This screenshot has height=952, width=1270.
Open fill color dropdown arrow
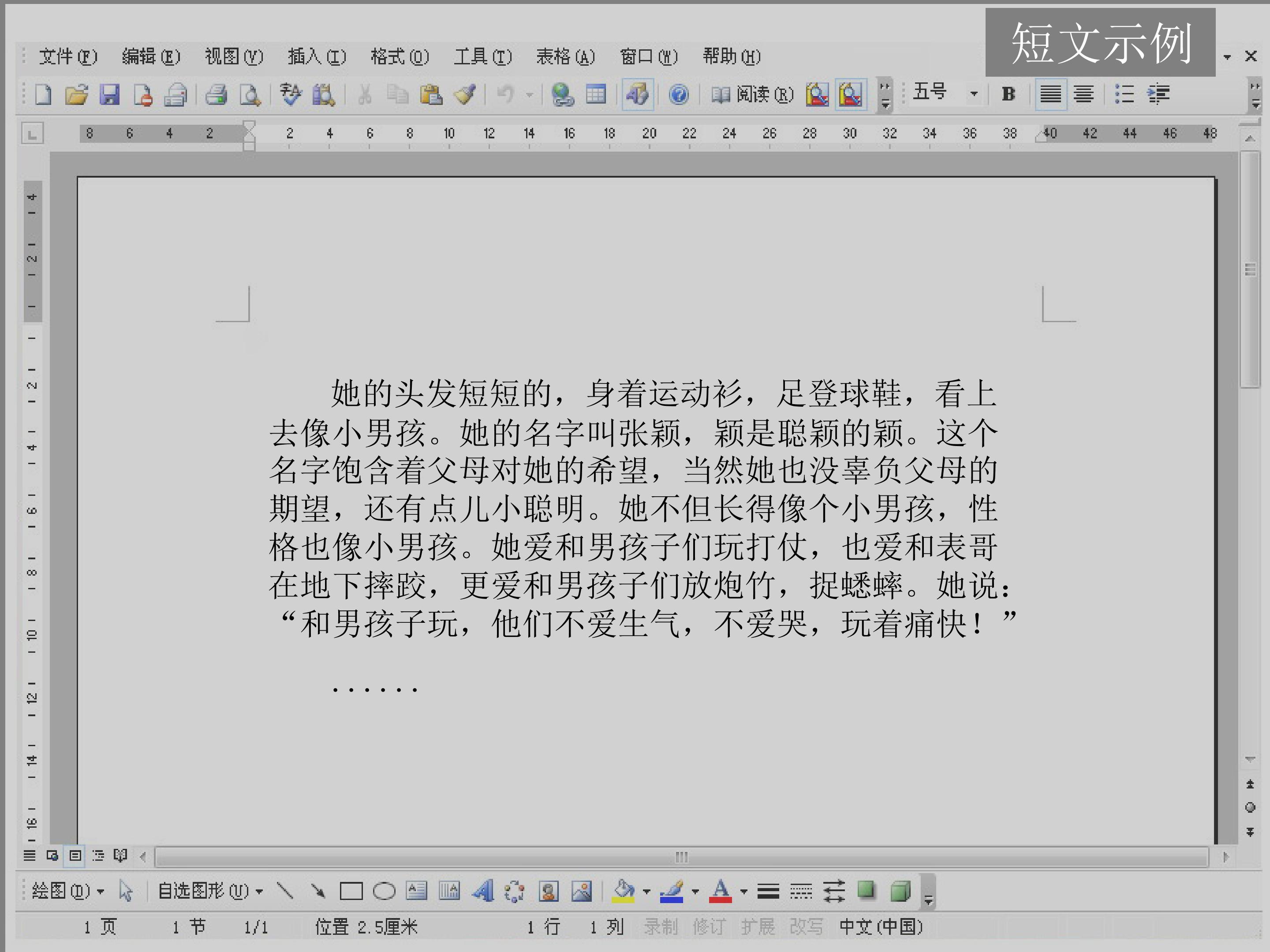coord(646,891)
